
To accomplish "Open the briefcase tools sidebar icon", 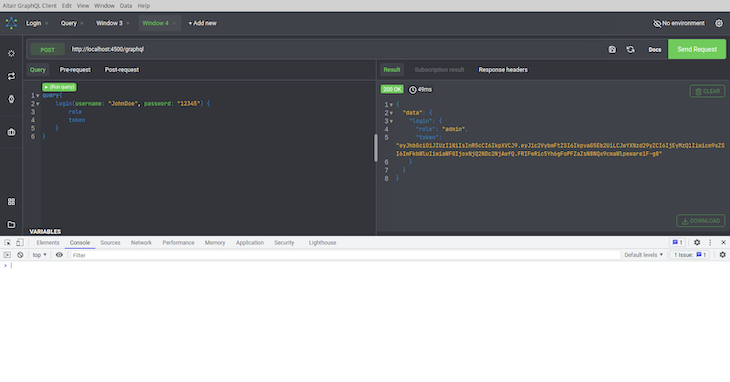I will 11,132.
